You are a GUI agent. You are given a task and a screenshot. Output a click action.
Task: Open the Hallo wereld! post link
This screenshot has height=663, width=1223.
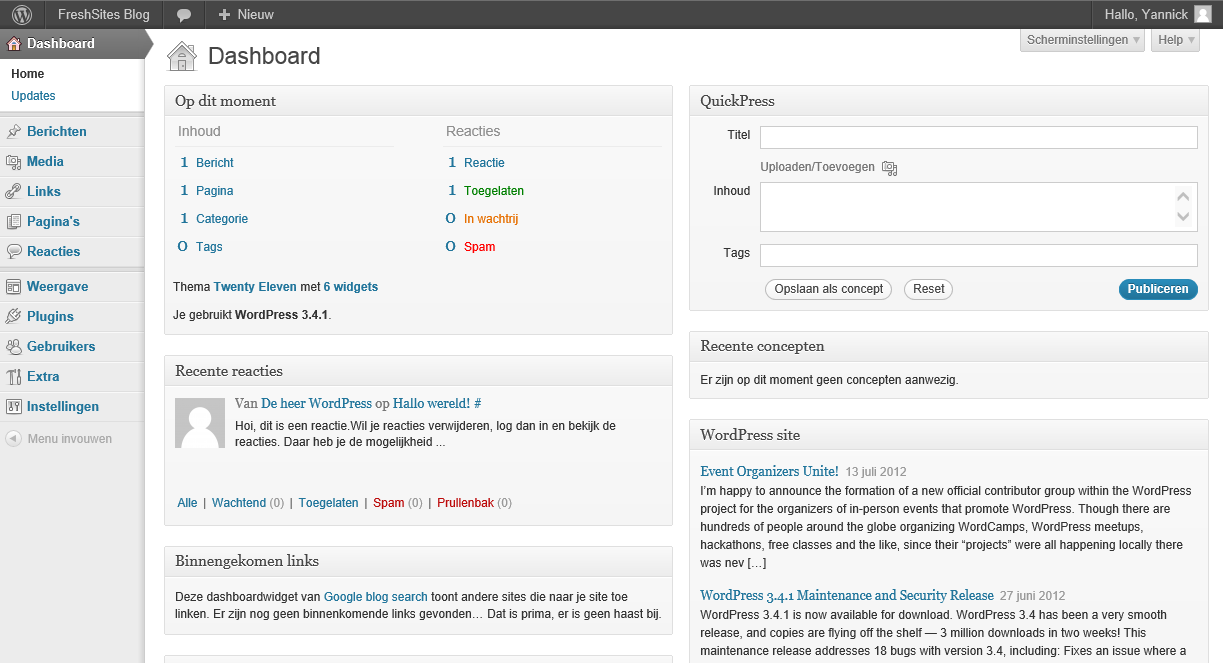(x=431, y=403)
